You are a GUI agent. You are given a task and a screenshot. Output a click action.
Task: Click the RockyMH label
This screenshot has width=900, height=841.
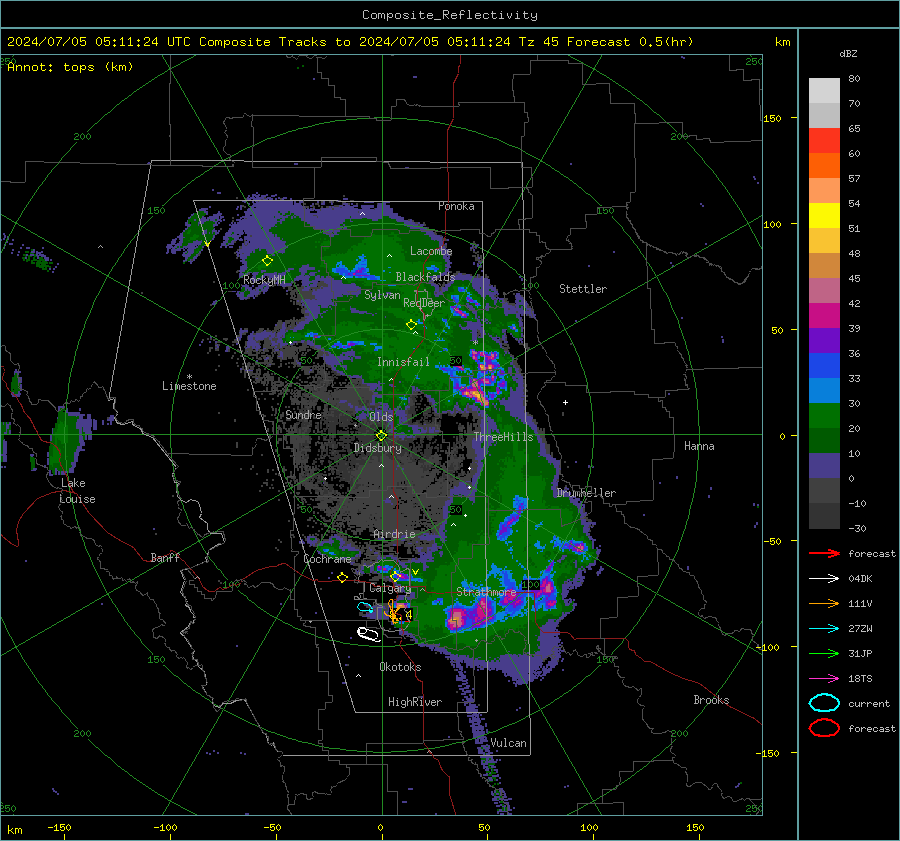[x=264, y=280]
